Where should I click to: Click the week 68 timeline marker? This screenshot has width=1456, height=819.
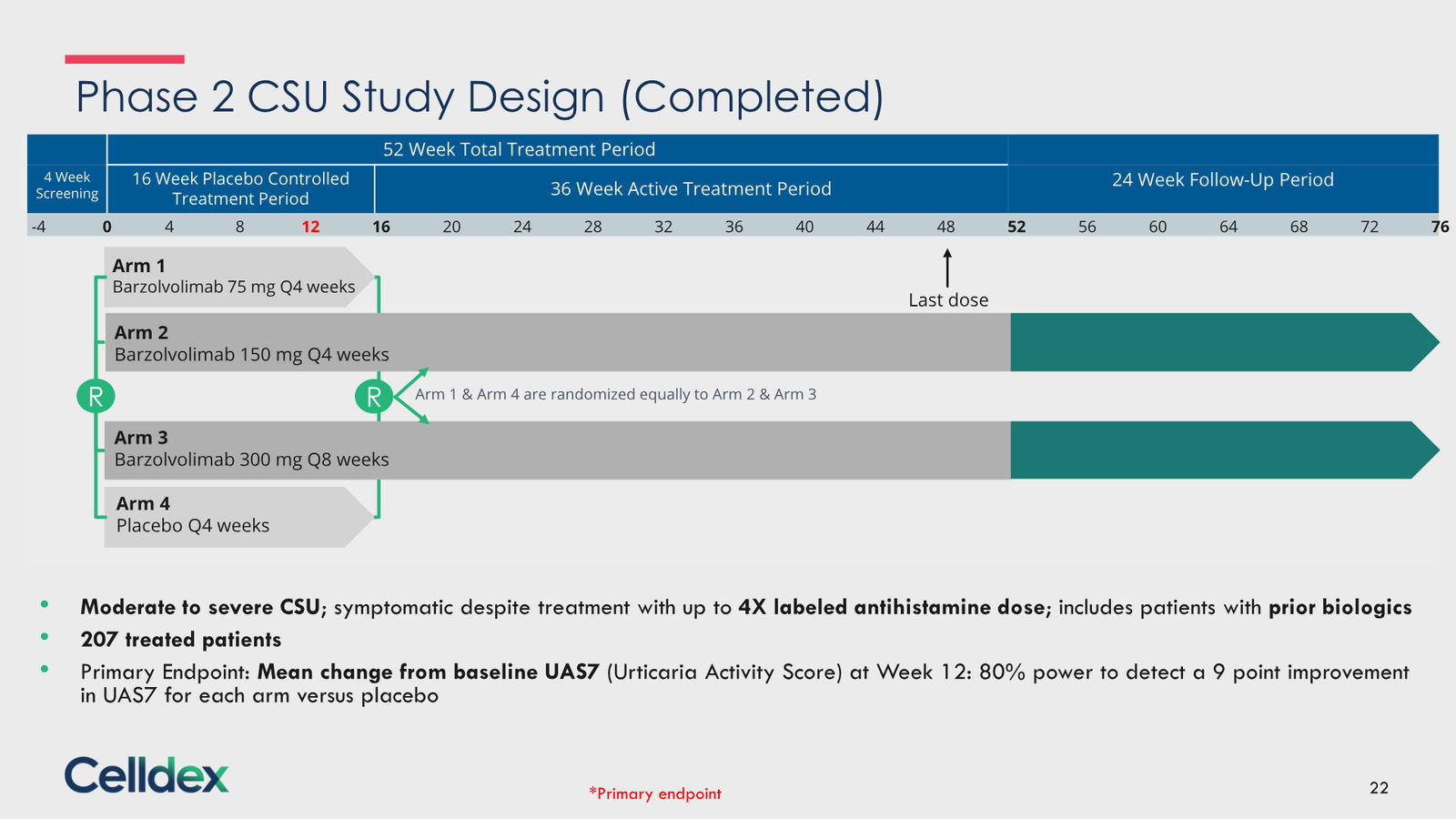click(1299, 227)
